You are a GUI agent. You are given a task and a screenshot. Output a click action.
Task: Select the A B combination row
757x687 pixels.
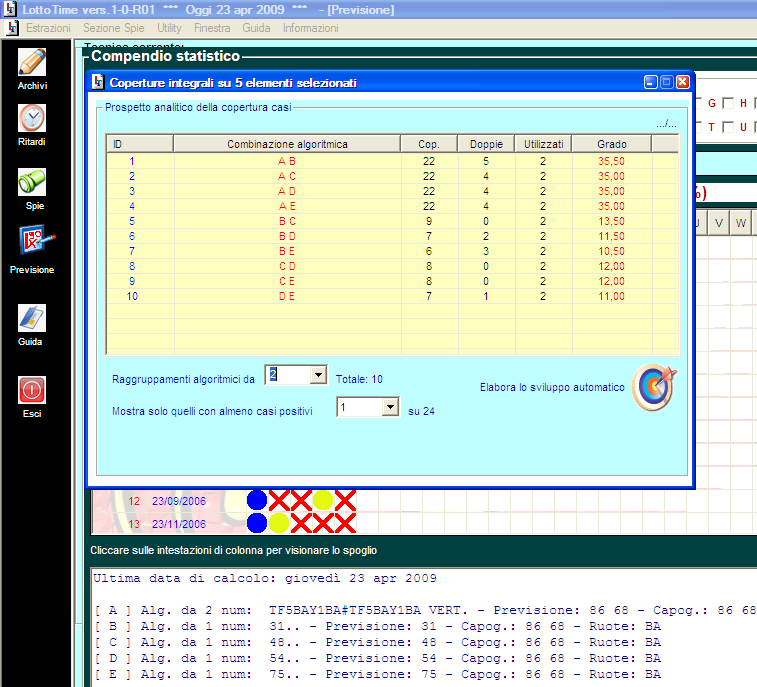pos(287,161)
